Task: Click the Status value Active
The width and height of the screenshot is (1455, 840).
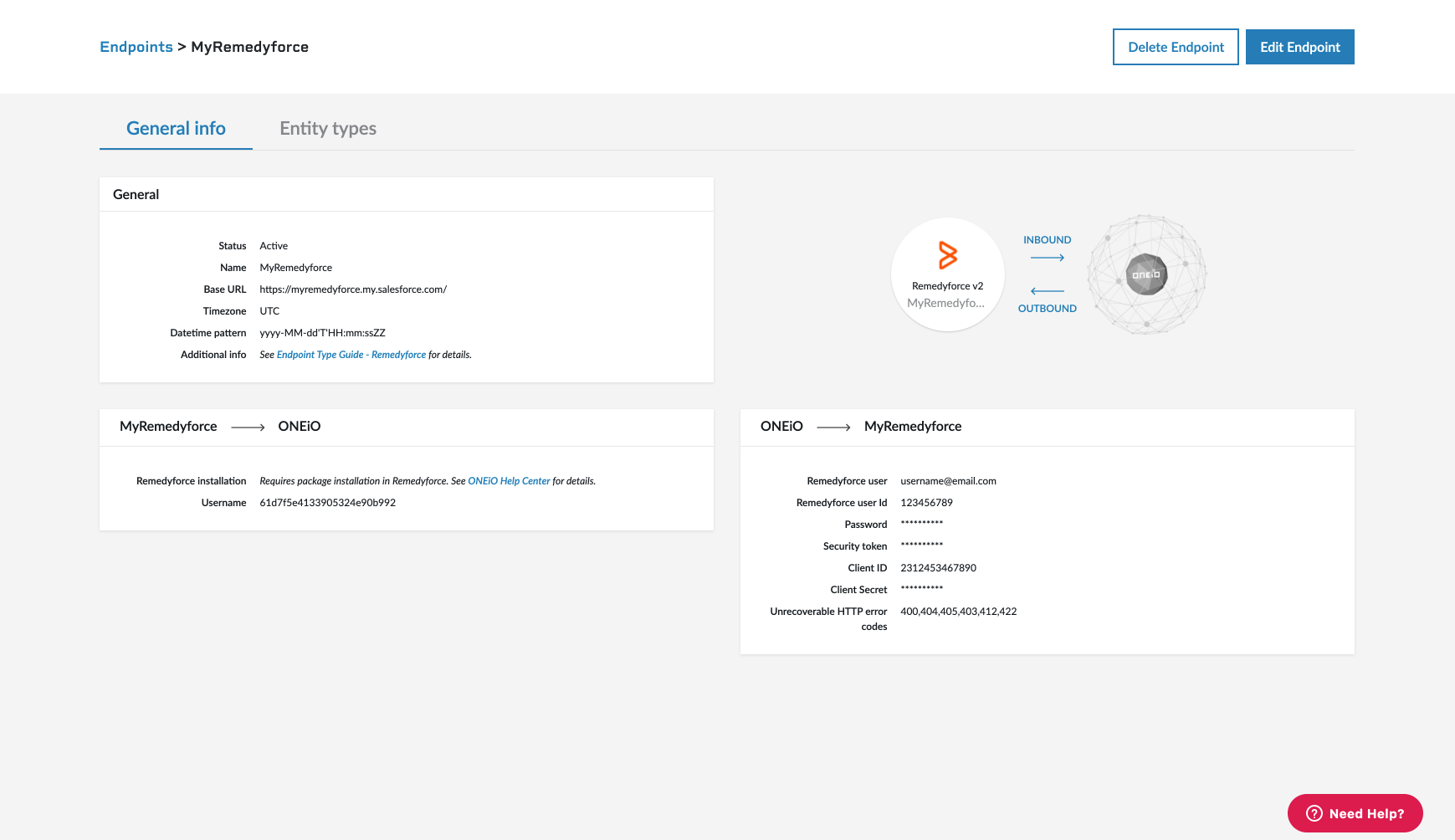Action: [x=274, y=246]
